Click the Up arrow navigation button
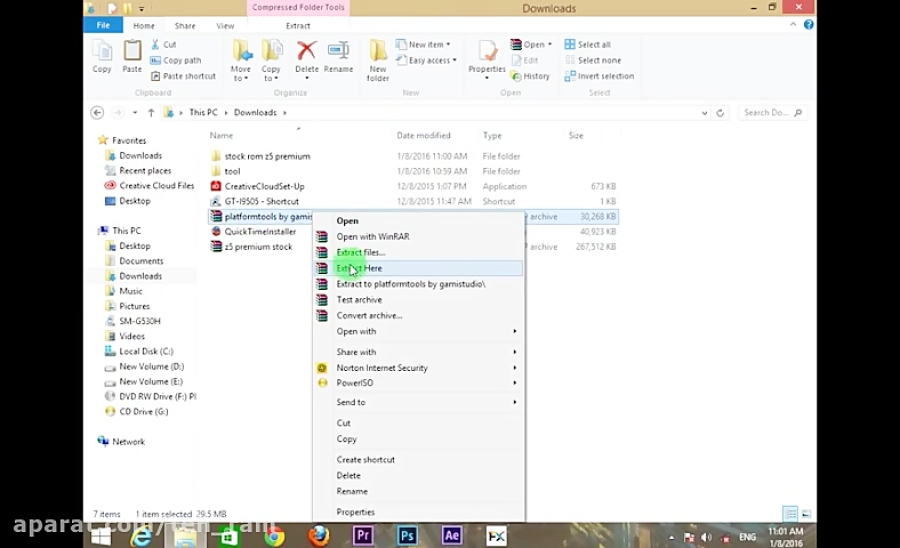Viewport: 900px width, 548px height. 150,113
